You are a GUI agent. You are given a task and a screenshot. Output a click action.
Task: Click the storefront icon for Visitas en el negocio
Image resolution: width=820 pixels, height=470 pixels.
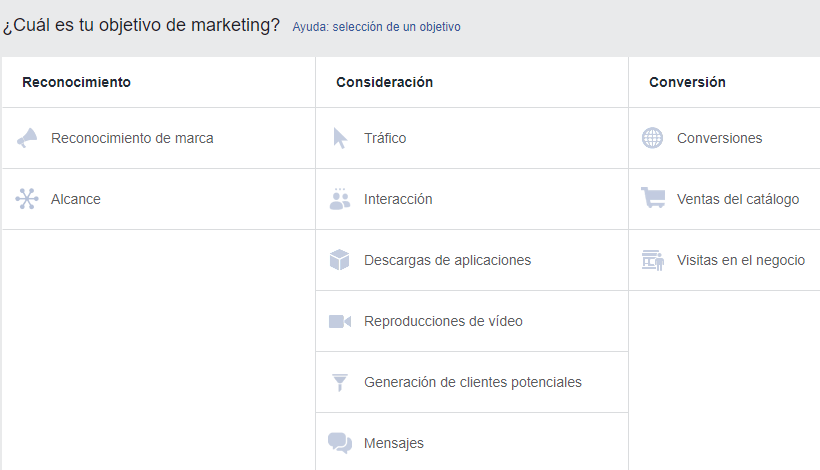click(652, 260)
